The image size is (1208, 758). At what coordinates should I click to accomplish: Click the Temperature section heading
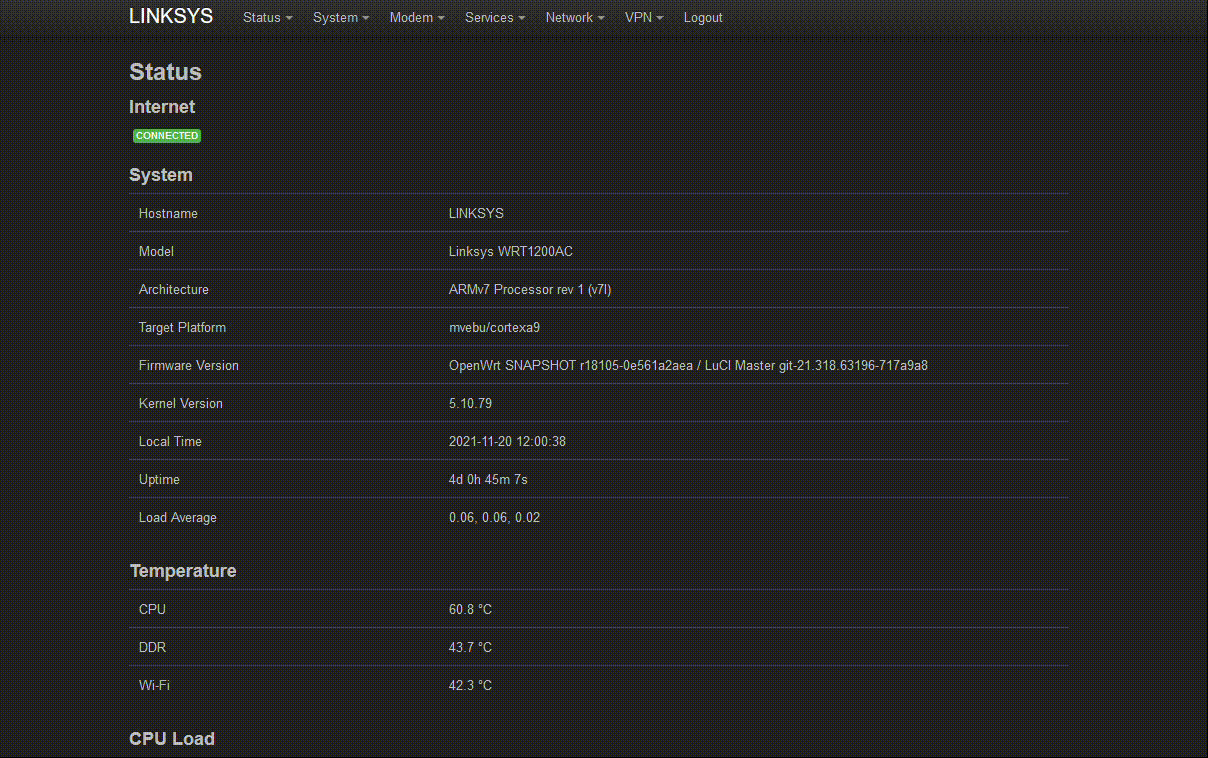tap(183, 571)
